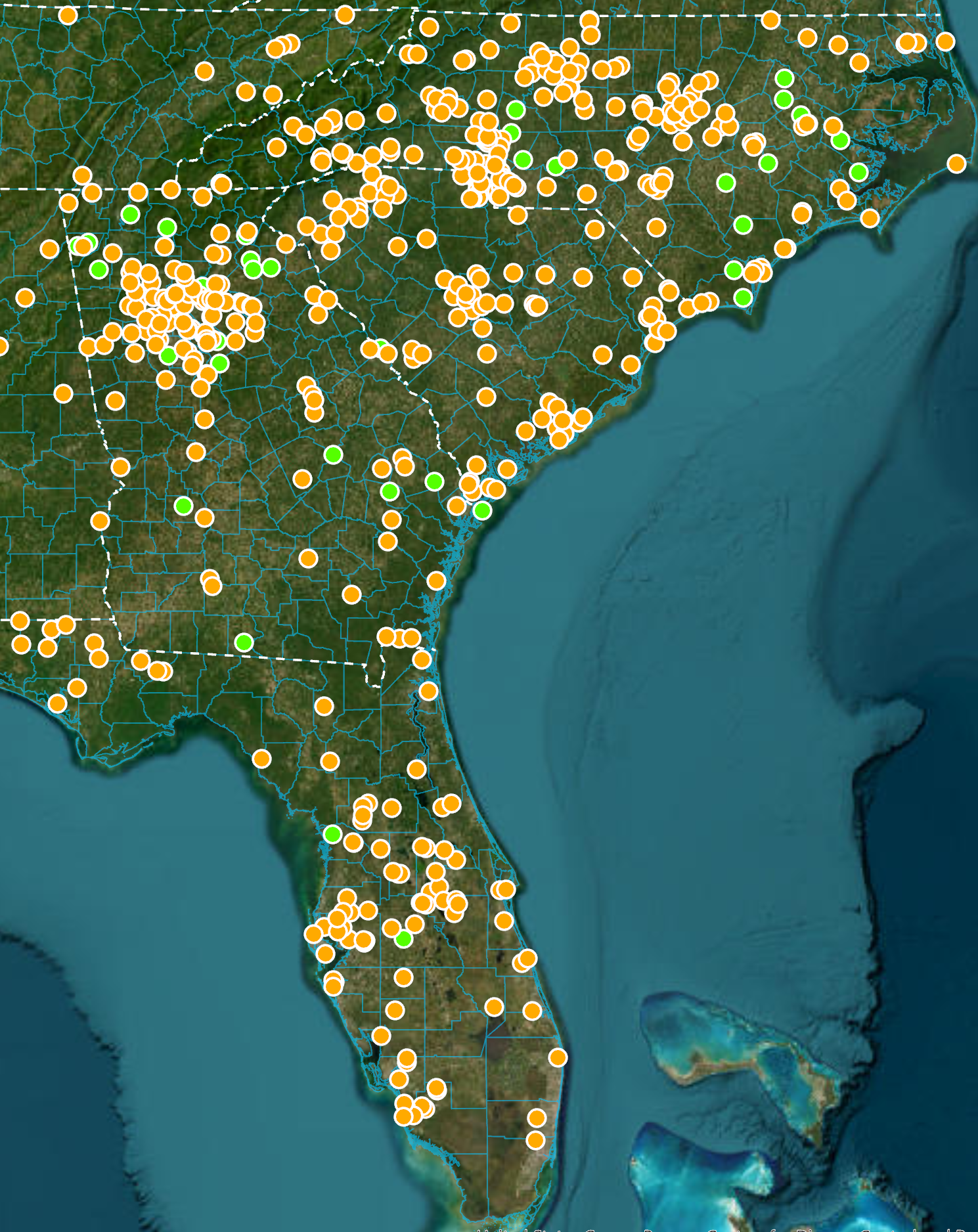Image resolution: width=978 pixels, height=1232 pixels.
Task: Select the southernmost orange marker on Florida's east coast
Action: pyautogui.click(x=535, y=1140)
